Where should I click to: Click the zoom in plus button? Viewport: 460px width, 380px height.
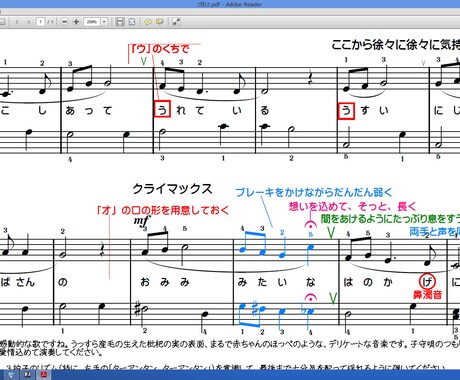pos(76,22)
